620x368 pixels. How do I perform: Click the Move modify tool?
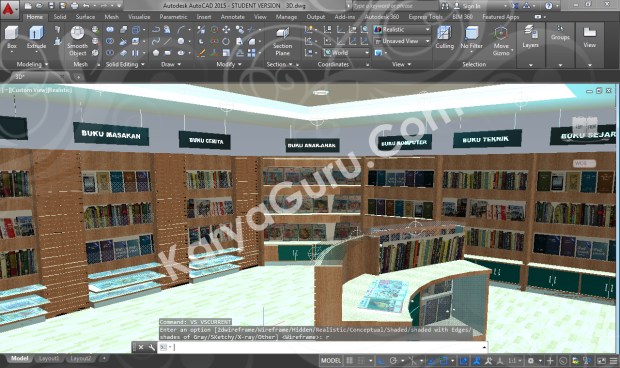(x=226, y=30)
